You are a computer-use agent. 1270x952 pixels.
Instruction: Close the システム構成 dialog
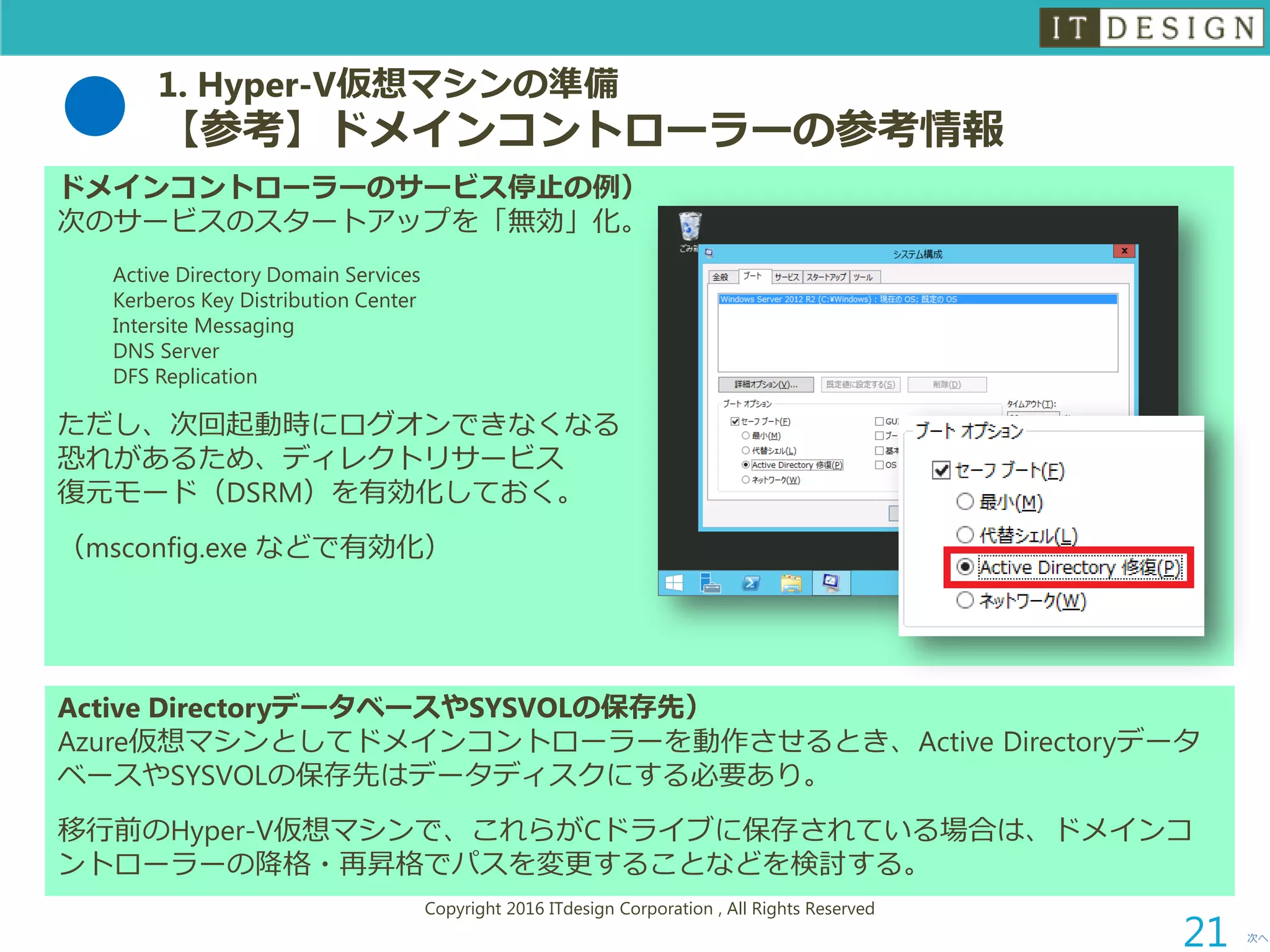coord(1124,251)
